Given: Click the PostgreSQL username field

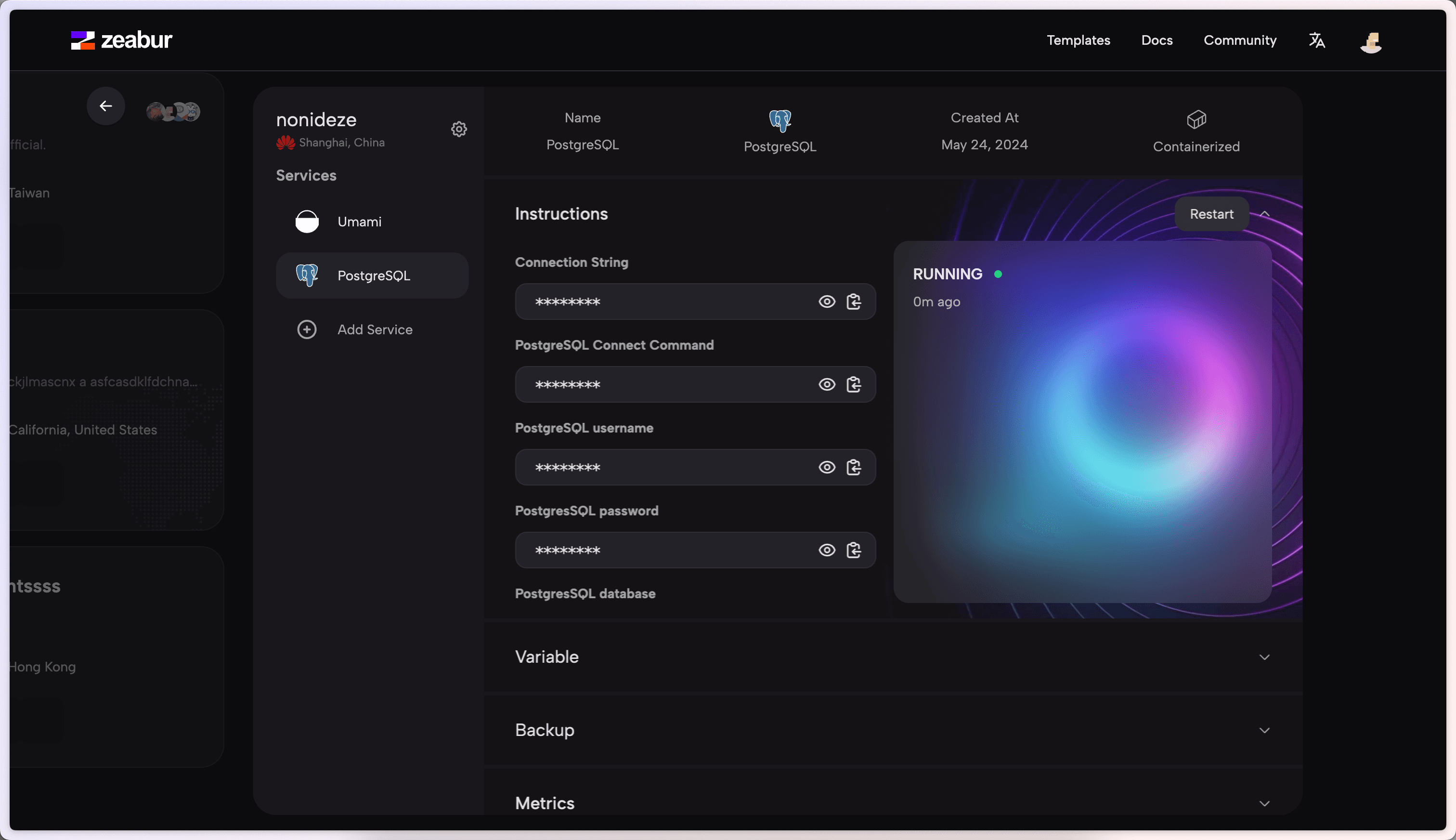Looking at the screenshot, I should coord(695,467).
